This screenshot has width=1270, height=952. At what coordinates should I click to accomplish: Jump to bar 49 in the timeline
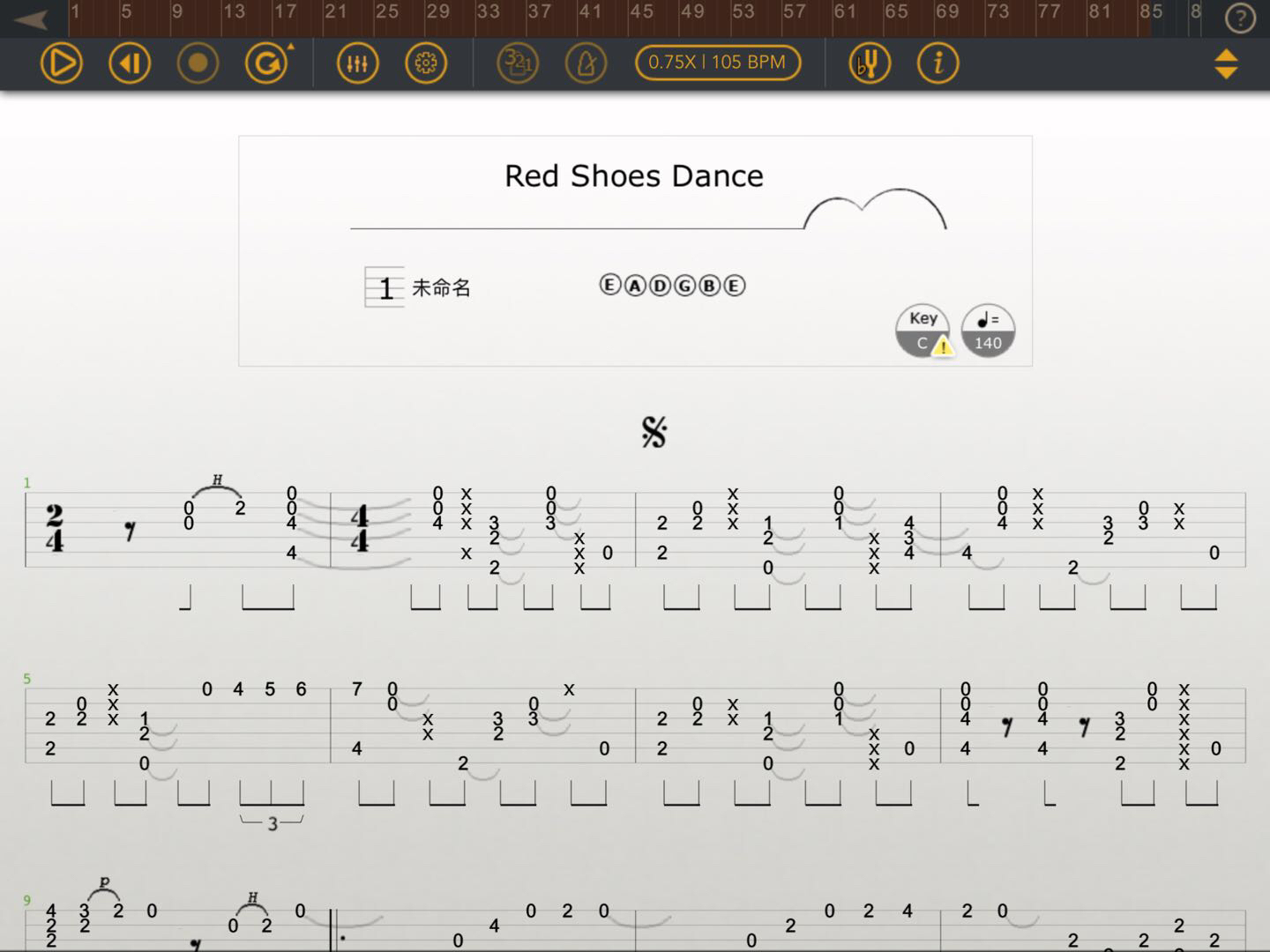692,11
